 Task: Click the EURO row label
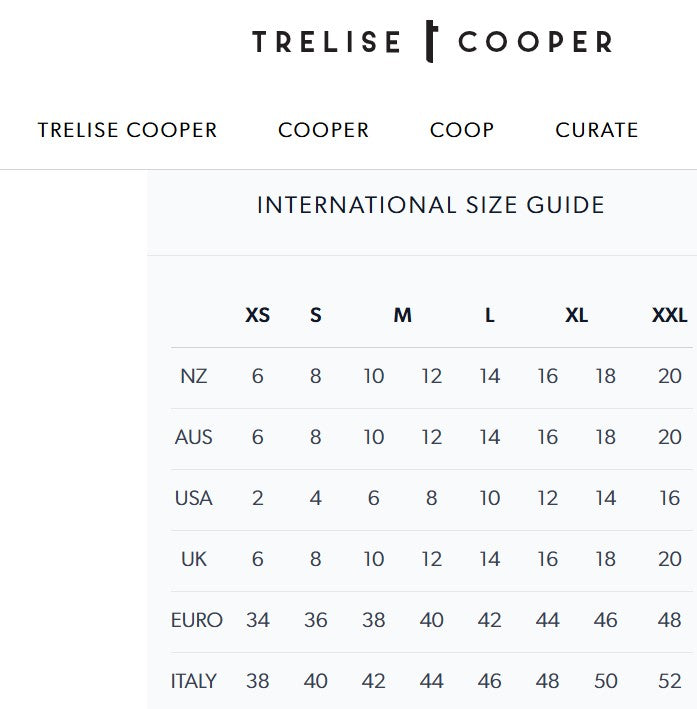pos(197,620)
